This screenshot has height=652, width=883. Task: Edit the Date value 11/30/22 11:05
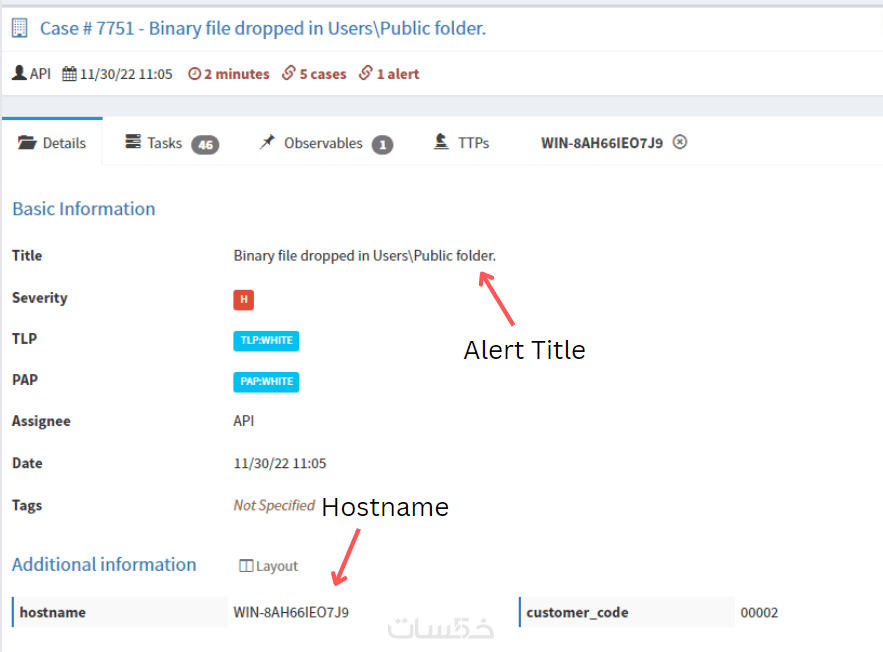click(x=280, y=463)
